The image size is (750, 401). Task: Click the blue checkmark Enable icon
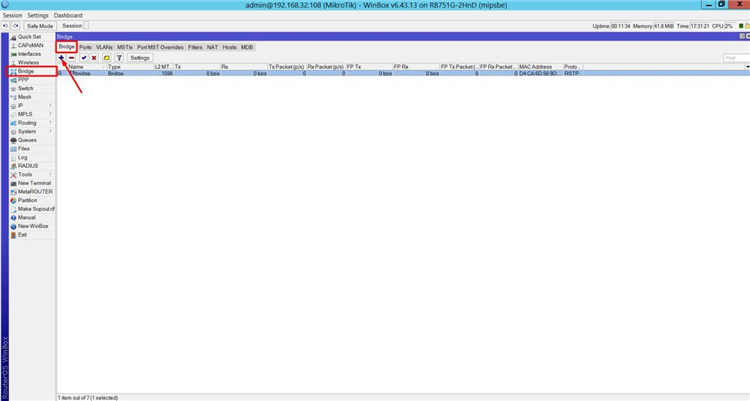84,58
